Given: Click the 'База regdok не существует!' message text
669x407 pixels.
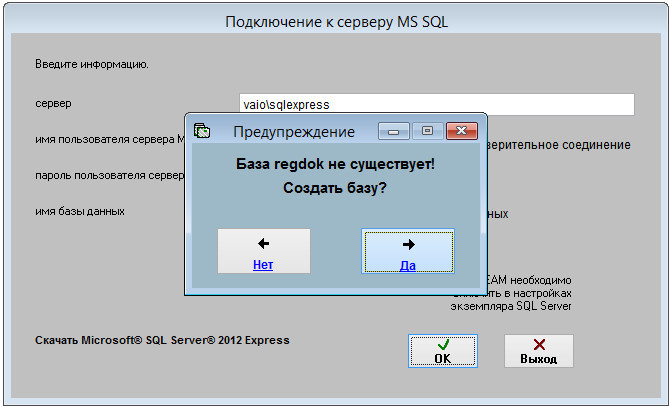Looking at the screenshot, I should pos(335,164).
